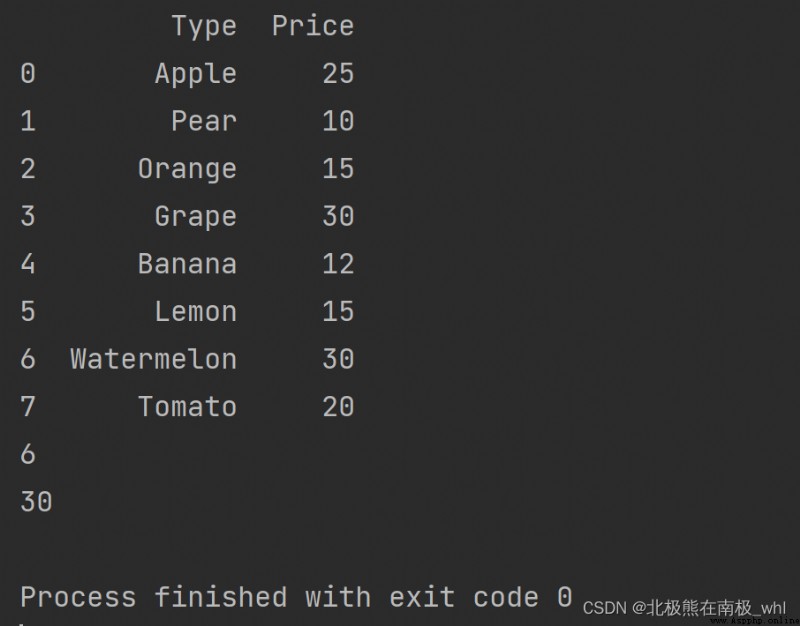The width and height of the screenshot is (800, 626).
Task: Click the row index 0 label
Action: [28, 73]
